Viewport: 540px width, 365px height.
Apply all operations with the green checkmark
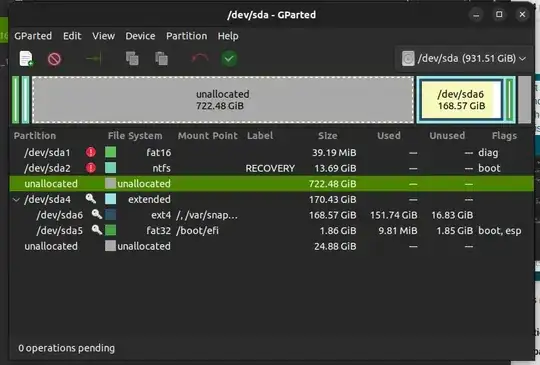[x=229, y=59]
